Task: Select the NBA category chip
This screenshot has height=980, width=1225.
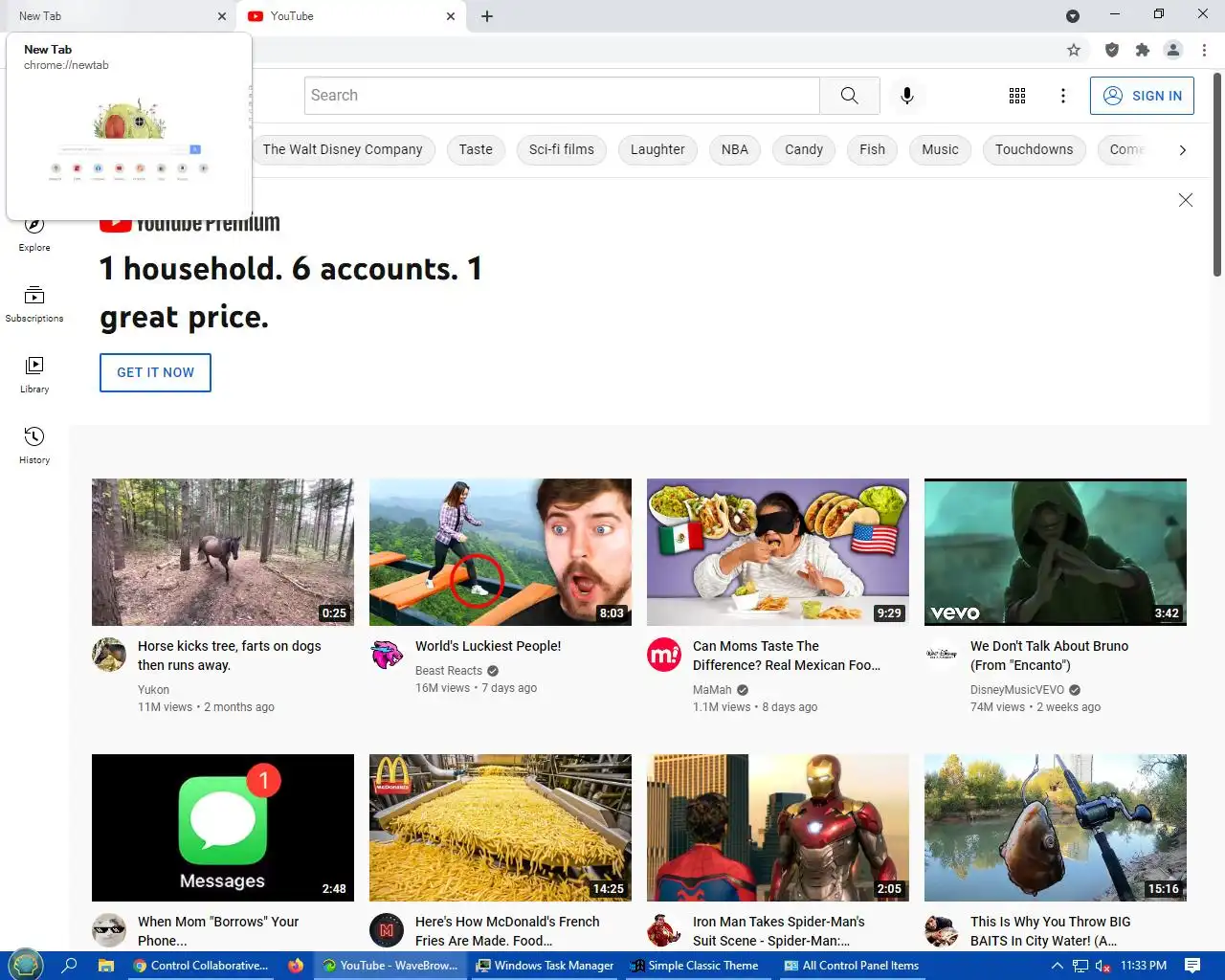Action: (735, 150)
